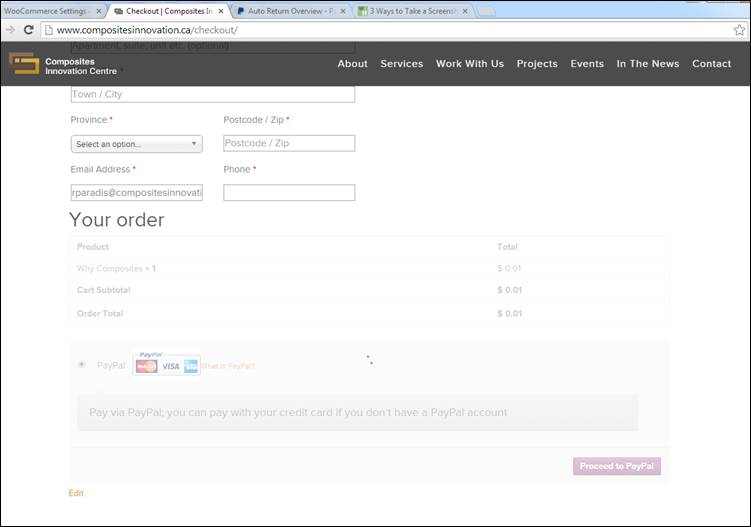Focus the Postcode / Zip field

point(288,143)
